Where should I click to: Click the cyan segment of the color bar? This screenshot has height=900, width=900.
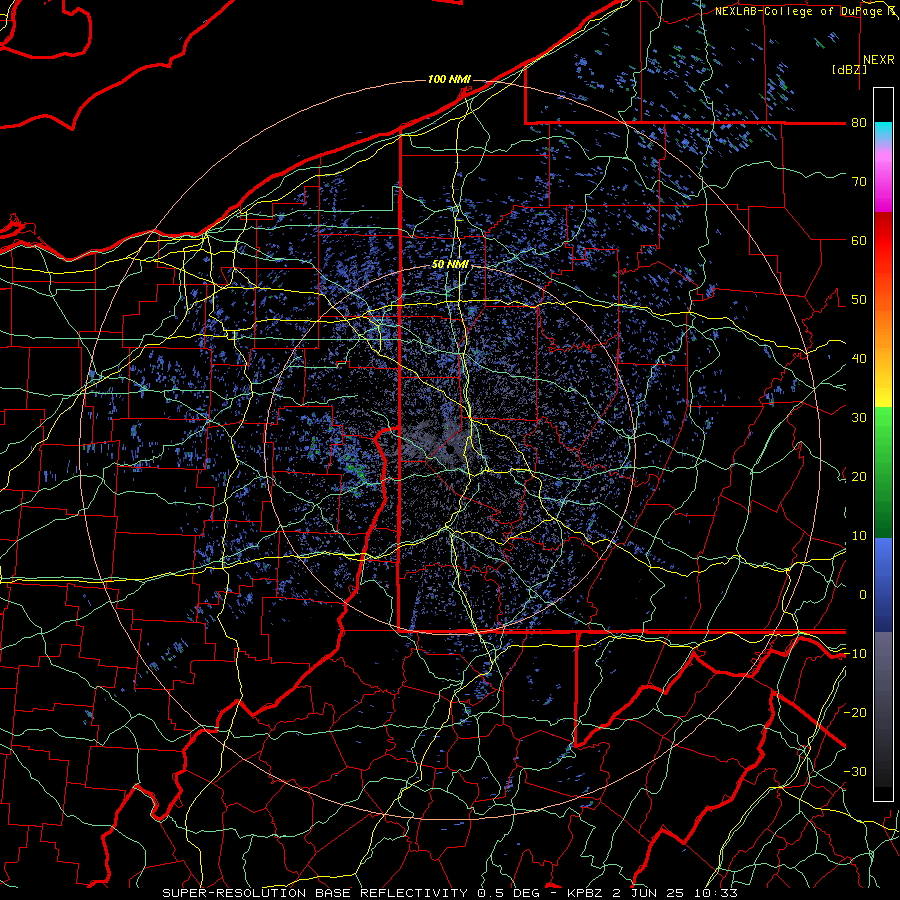pyautogui.click(x=883, y=130)
